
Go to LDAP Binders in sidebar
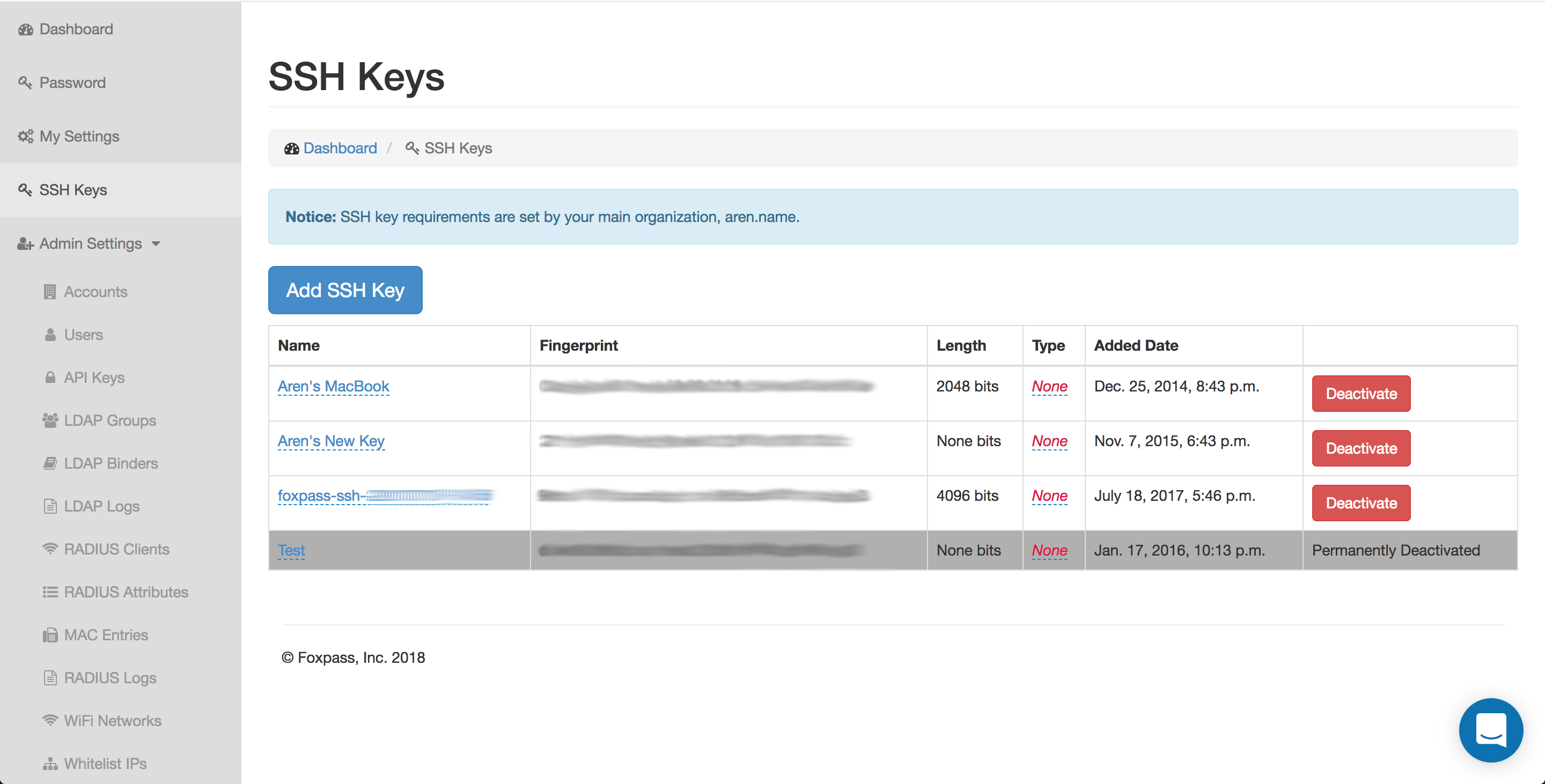click(x=111, y=463)
